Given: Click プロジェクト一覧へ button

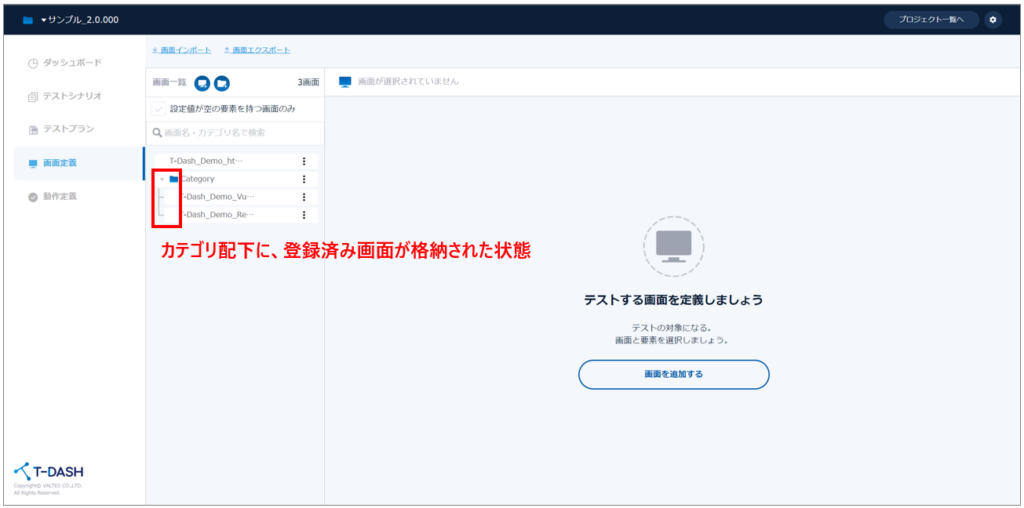Looking at the screenshot, I should click(930, 19).
